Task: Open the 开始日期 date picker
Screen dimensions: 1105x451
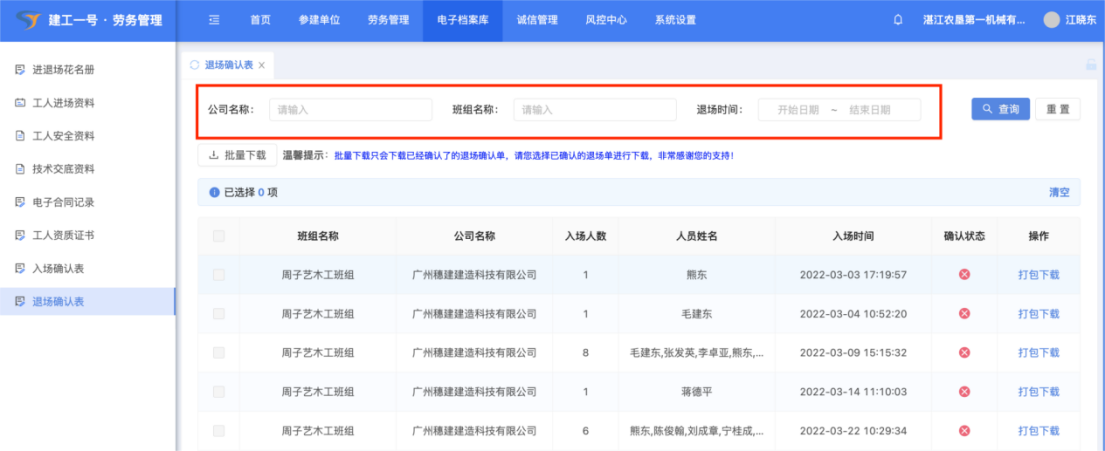Action: click(797, 110)
